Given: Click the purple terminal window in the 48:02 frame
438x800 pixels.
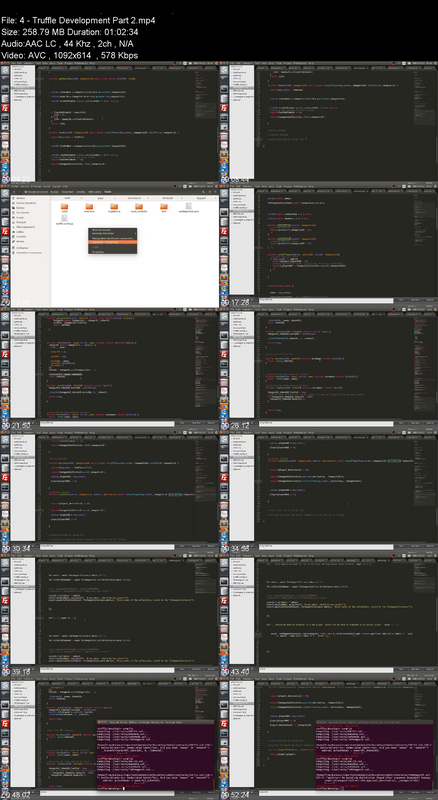Looking at the screenshot, I should [156, 756].
